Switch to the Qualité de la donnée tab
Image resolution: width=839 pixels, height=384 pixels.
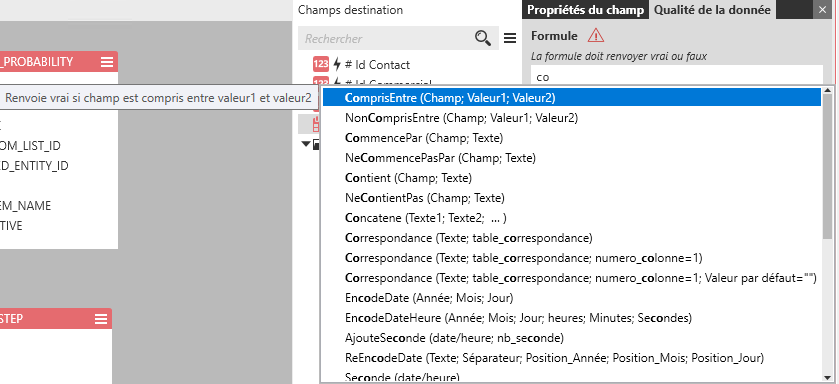pyautogui.click(x=712, y=10)
